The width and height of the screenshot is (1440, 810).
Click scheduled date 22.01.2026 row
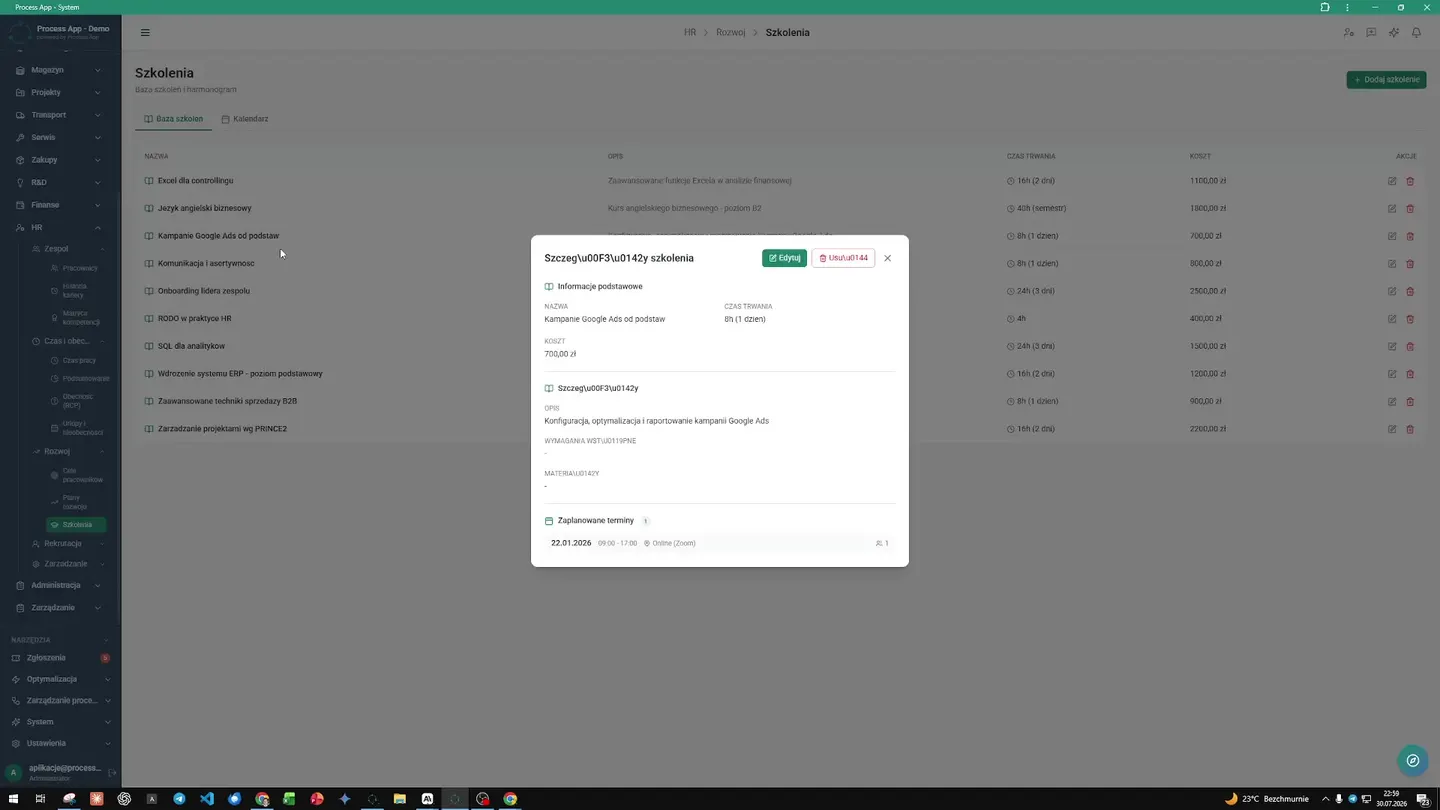coord(719,543)
